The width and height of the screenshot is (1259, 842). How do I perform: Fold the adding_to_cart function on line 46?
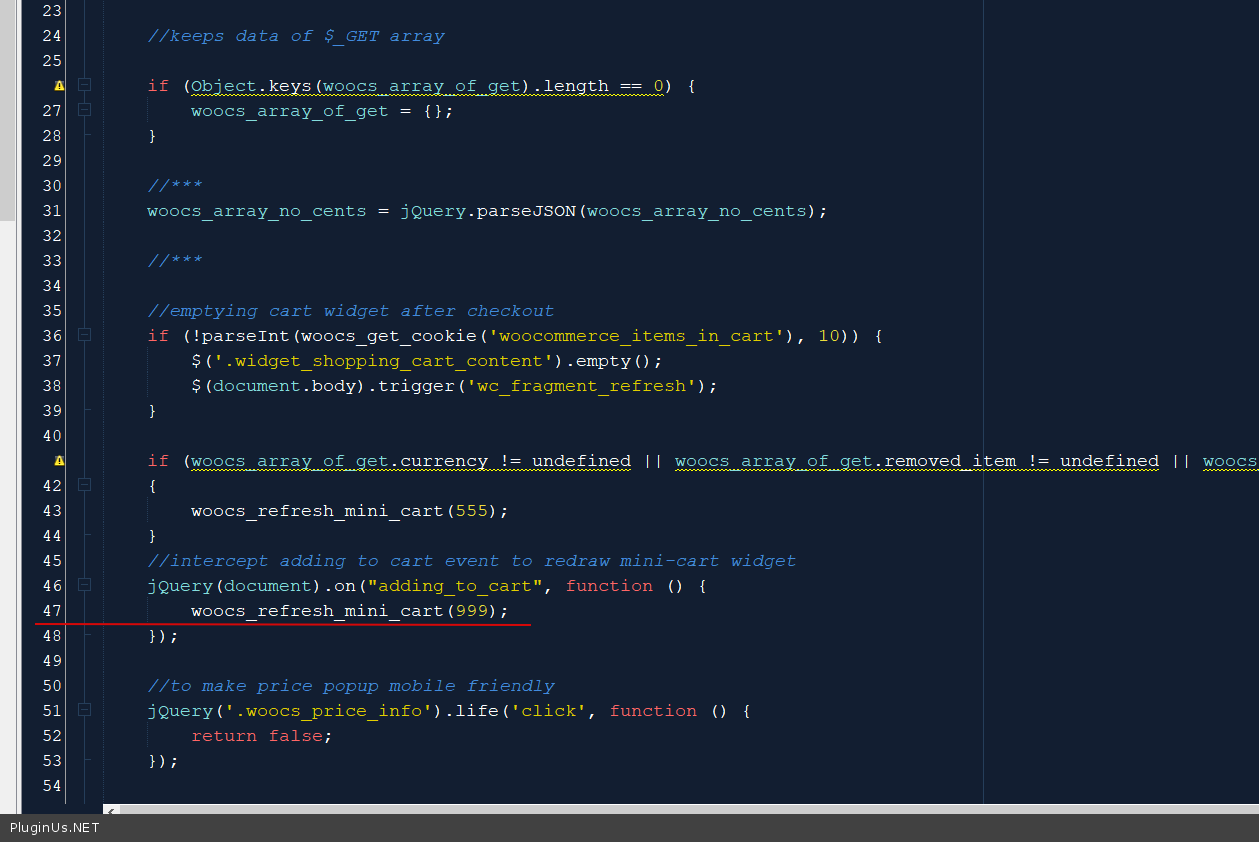[85, 585]
